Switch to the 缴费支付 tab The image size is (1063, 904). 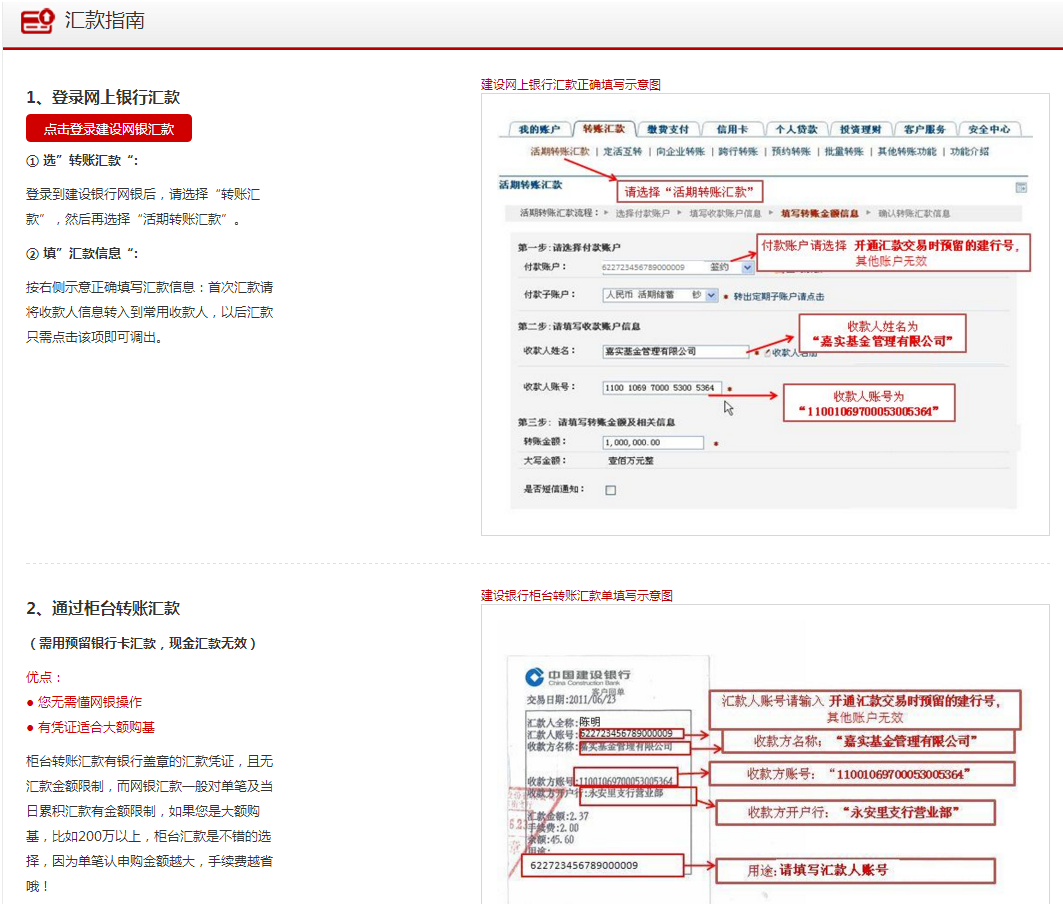pos(667,129)
